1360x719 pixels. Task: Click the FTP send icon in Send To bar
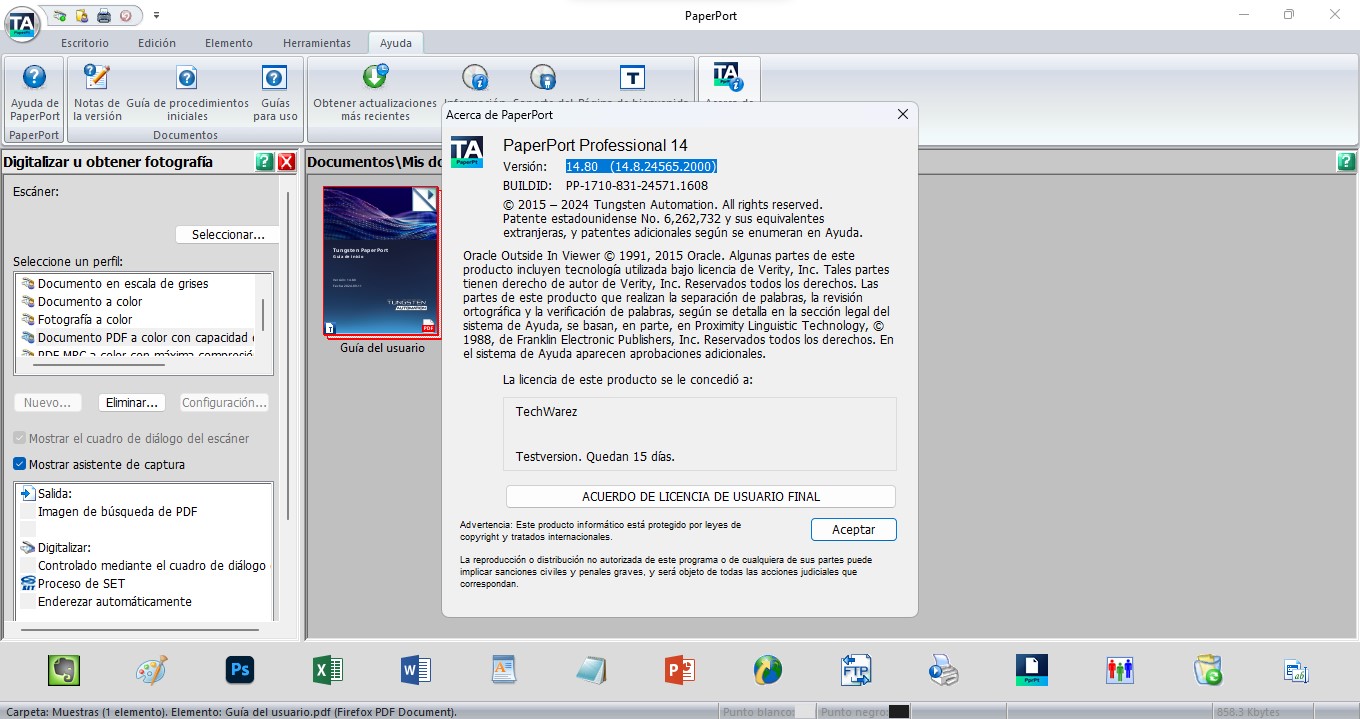pyautogui.click(x=855, y=670)
